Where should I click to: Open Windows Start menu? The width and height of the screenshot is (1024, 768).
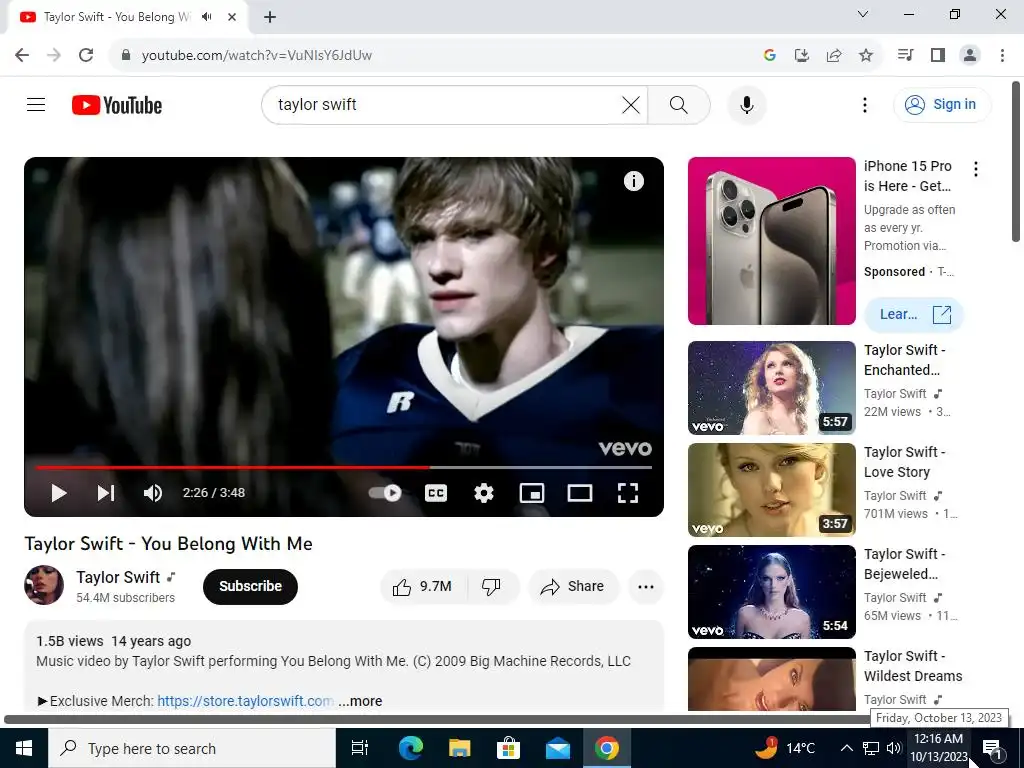click(x=24, y=748)
